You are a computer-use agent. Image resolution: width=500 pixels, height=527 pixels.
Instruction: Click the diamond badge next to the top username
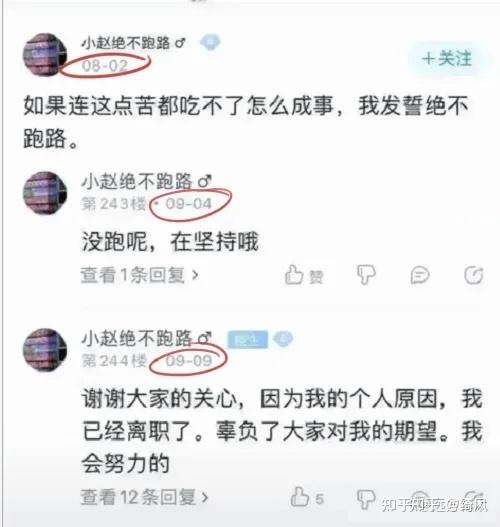(210, 42)
